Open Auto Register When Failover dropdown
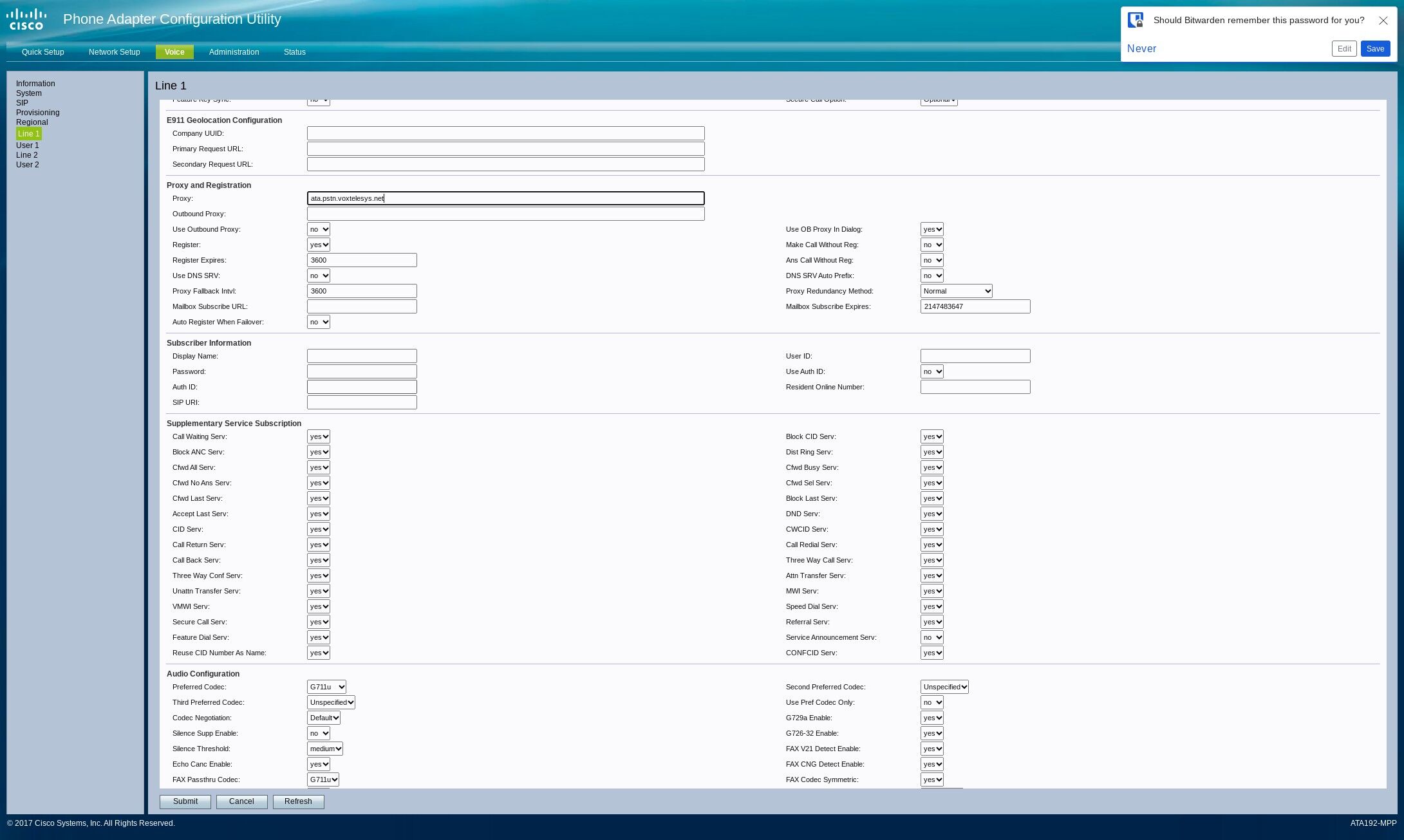Viewport: 1404px width, 840px height. 319,322
